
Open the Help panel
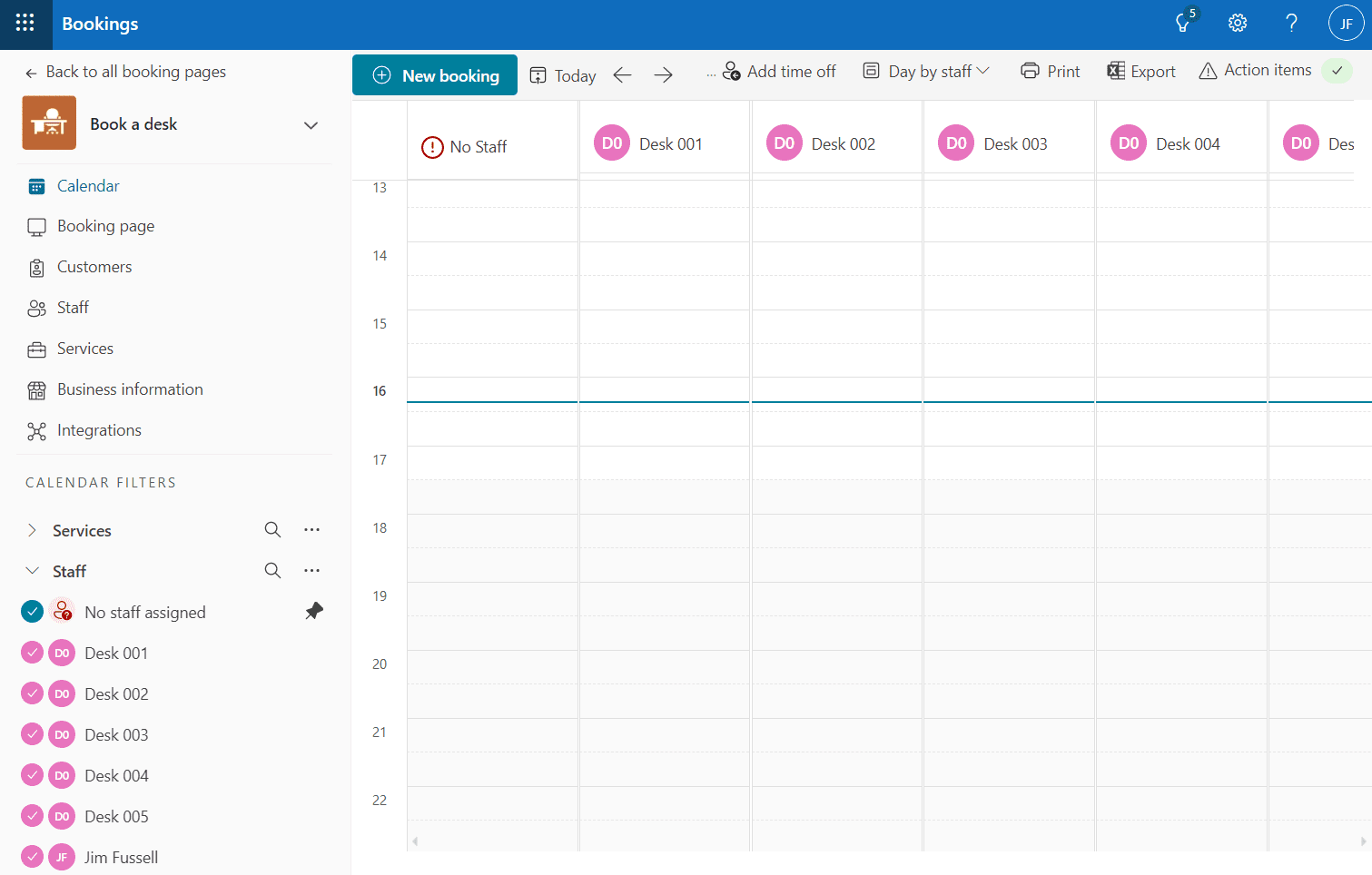(1291, 23)
